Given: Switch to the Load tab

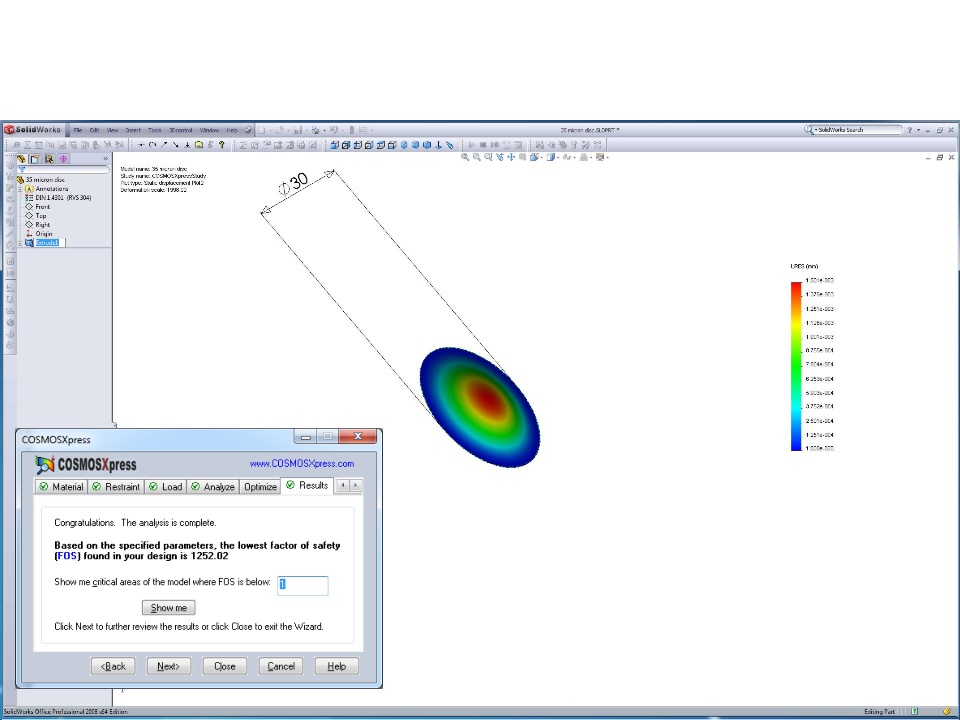Looking at the screenshot, I should [x=165, y=487].
